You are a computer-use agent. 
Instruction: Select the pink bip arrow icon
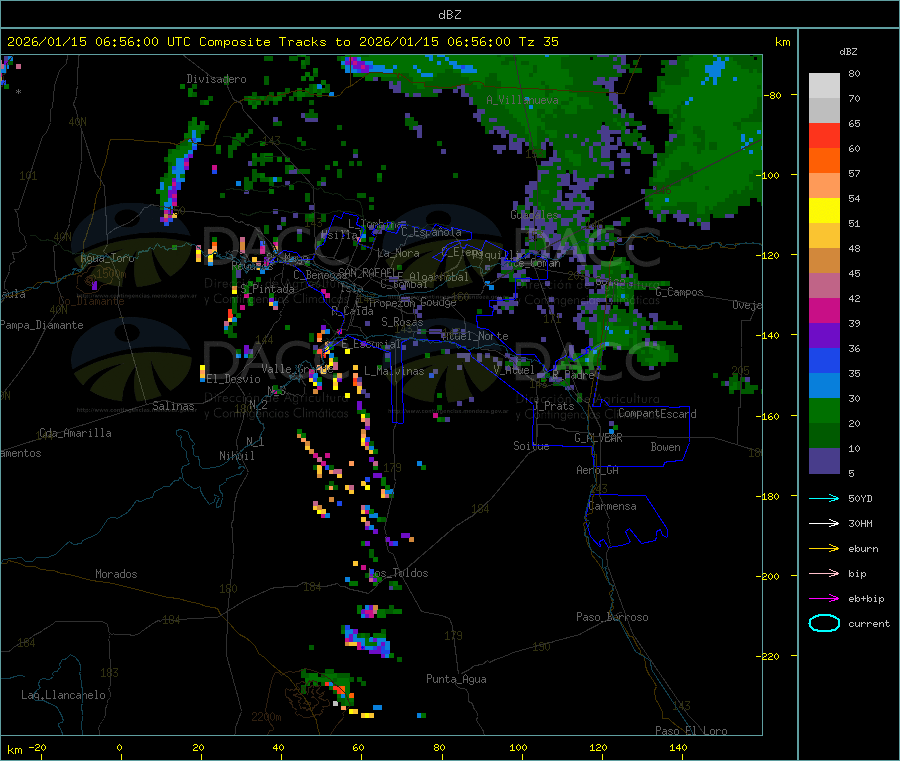click(824, 574)
